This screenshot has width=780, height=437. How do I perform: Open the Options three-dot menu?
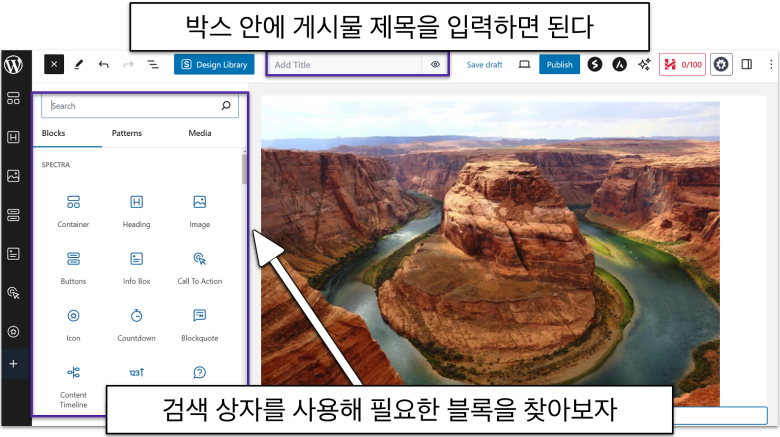[x=769, y=65]
